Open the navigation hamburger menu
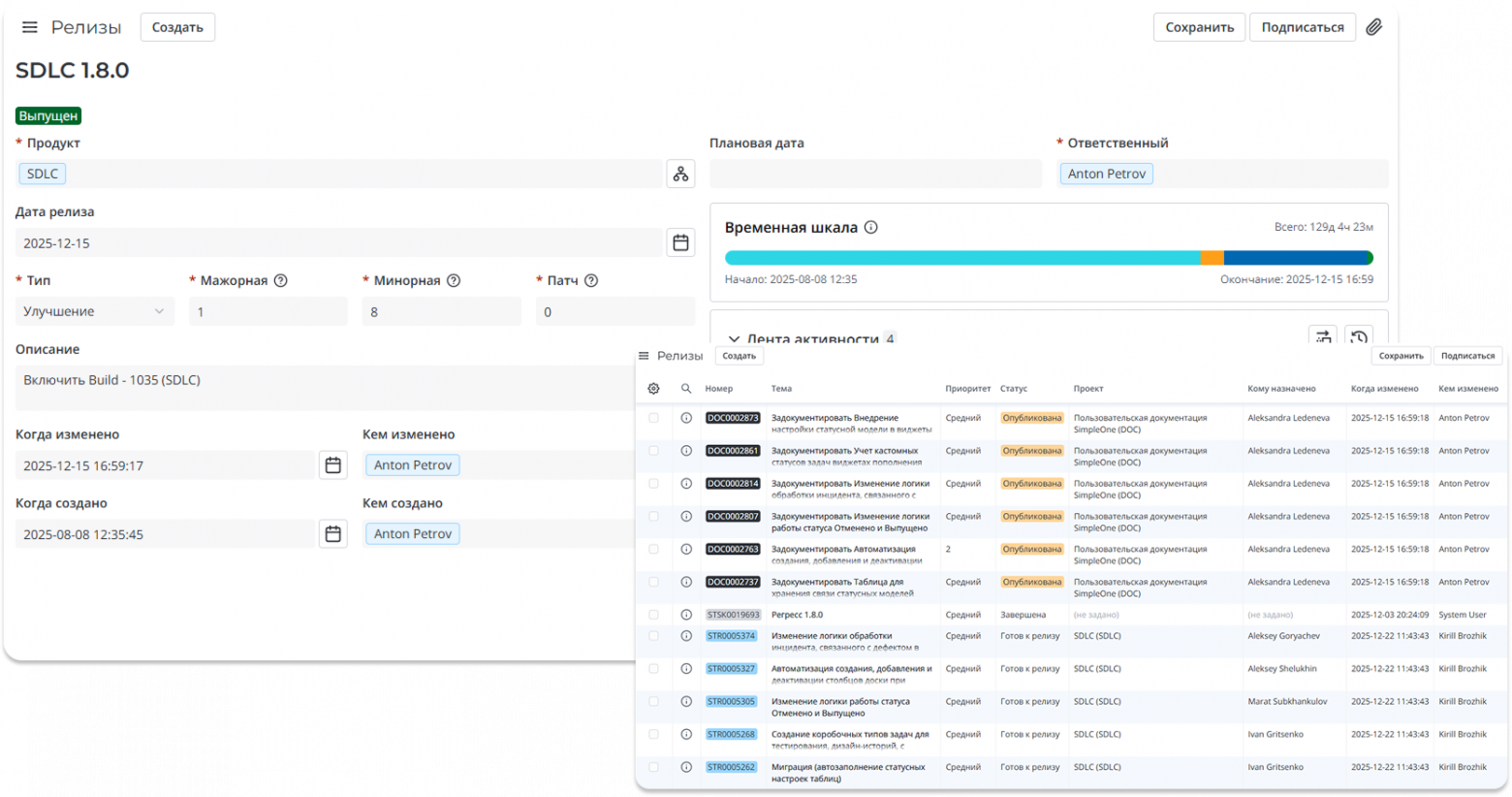Screen dimensions: 1512x797 28,26
